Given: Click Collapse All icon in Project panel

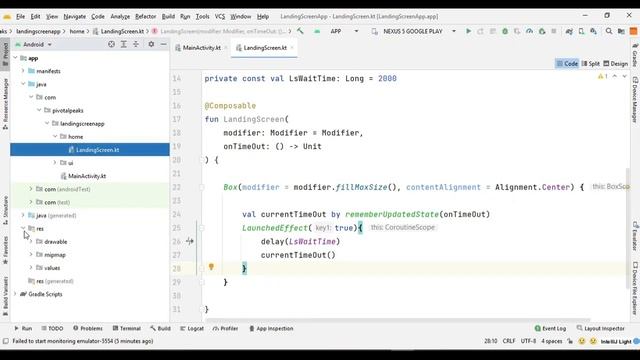Looking at the screenshot, I should pyautogui.click(x=136, y=44).
